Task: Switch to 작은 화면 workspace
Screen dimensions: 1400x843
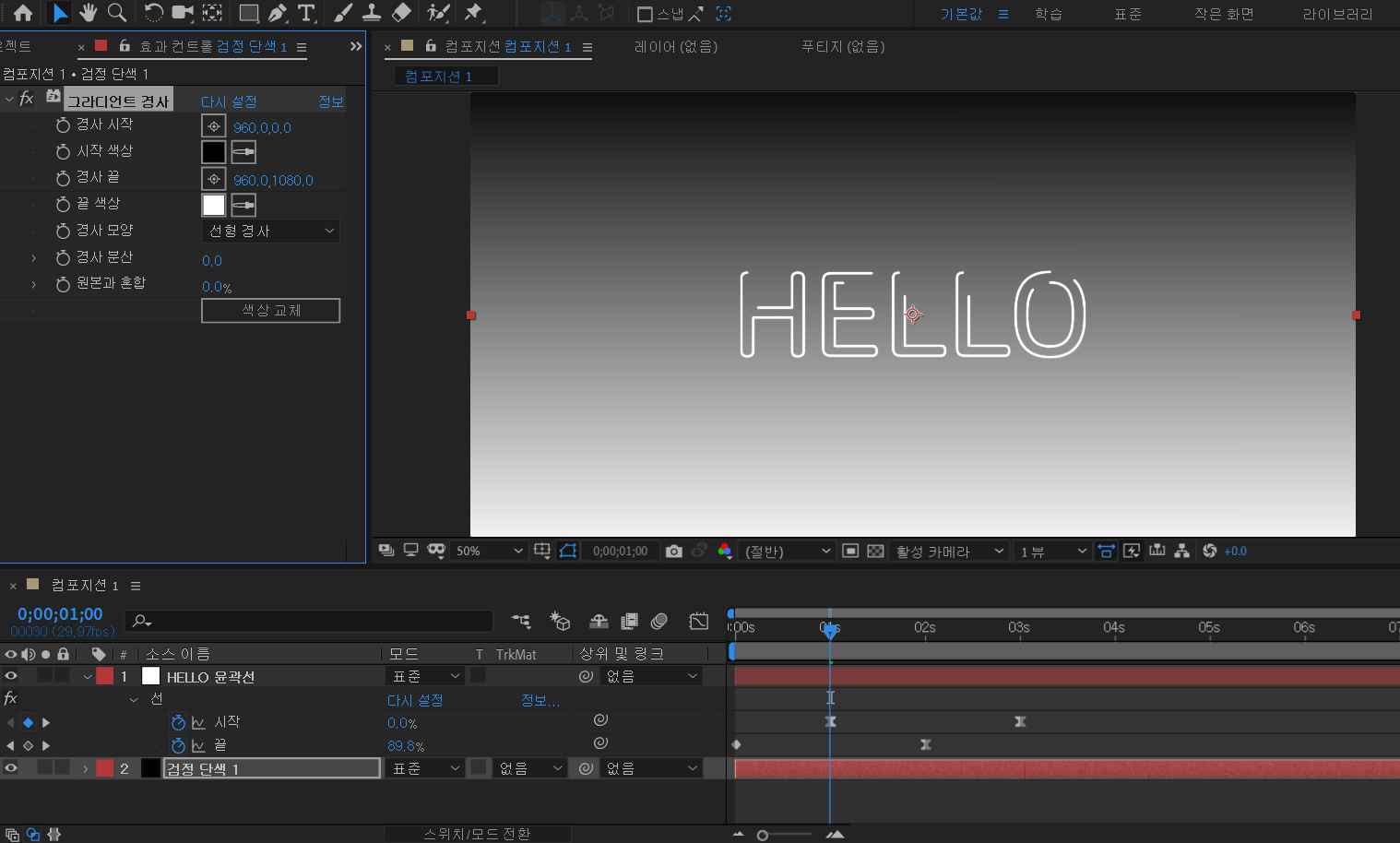Action: (1224, 14)
